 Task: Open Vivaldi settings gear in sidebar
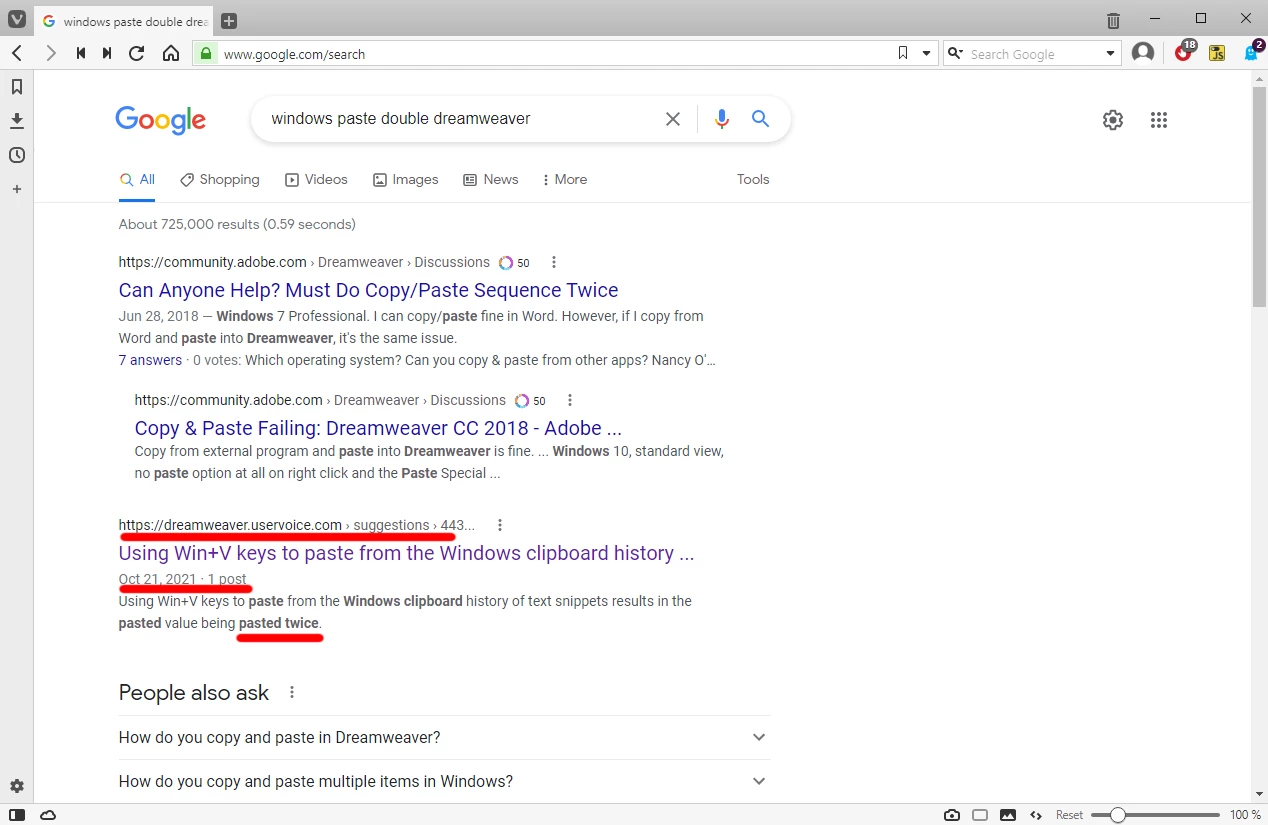pos(17,786)
